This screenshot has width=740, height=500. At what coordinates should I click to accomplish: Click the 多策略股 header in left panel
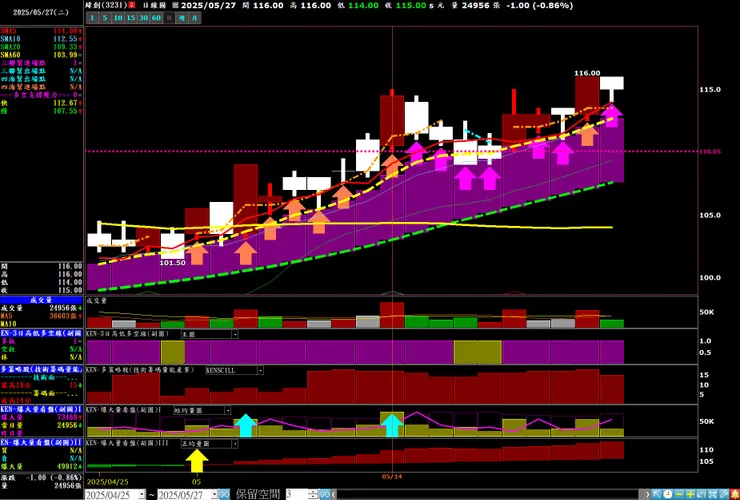click(x=41, y=369)
